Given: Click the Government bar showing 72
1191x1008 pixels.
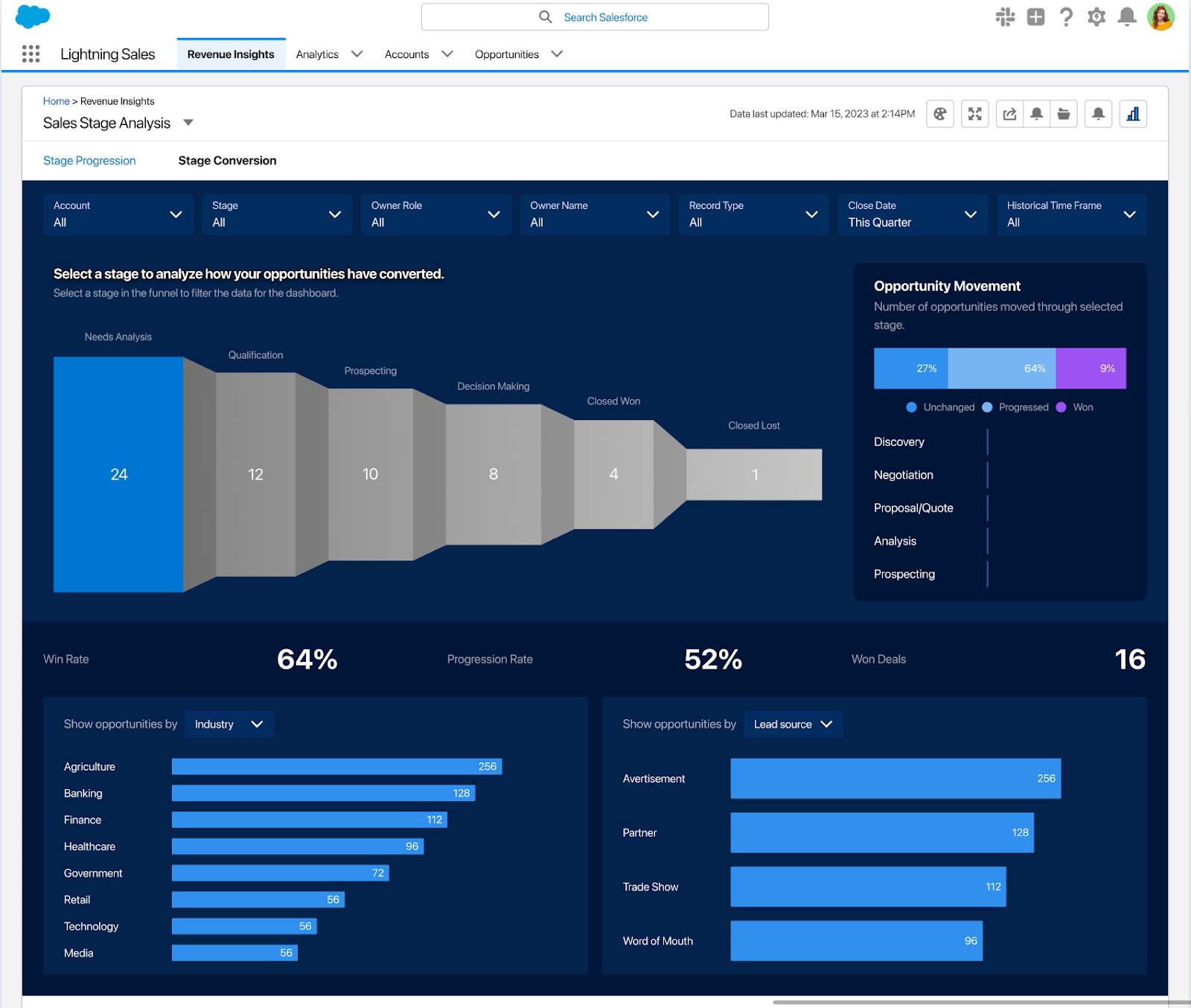Looking at the screenshot, I should [x=280, y=873].
